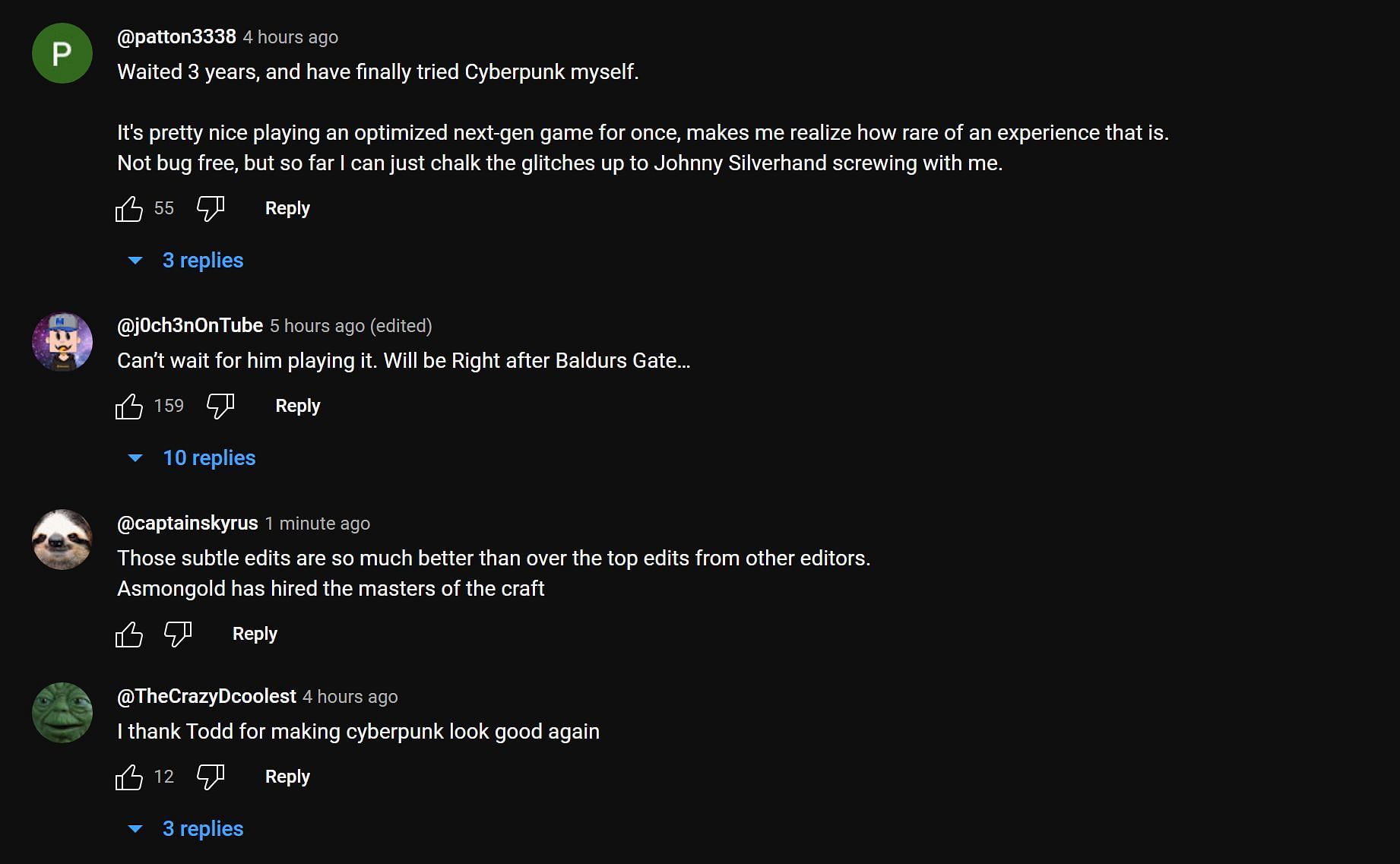Like the comment by @patton3338
The height and width of the screenshot is (864, 1400).
click(x=129, y=208)
